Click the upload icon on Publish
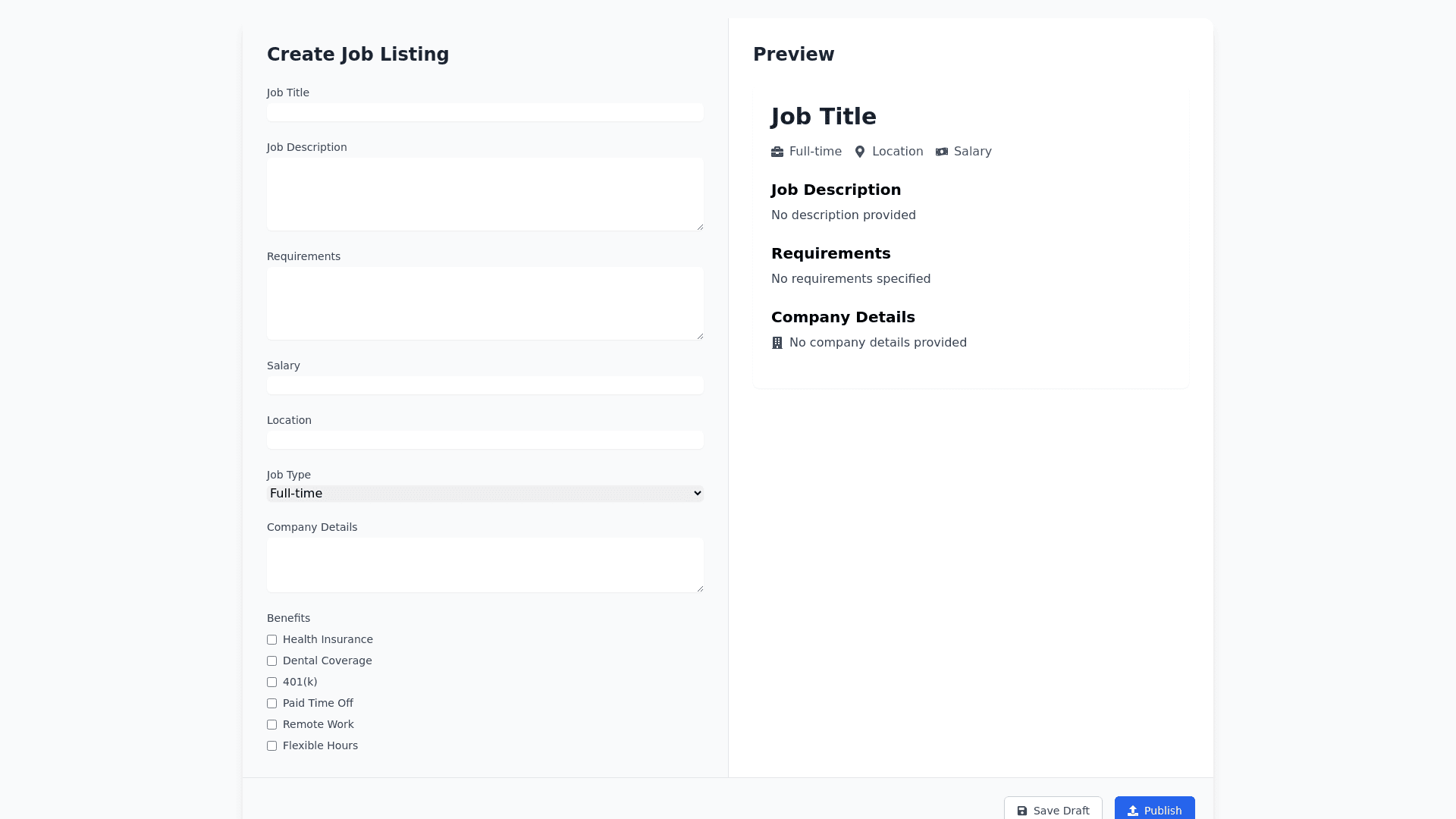 [x=1133, y=811]
